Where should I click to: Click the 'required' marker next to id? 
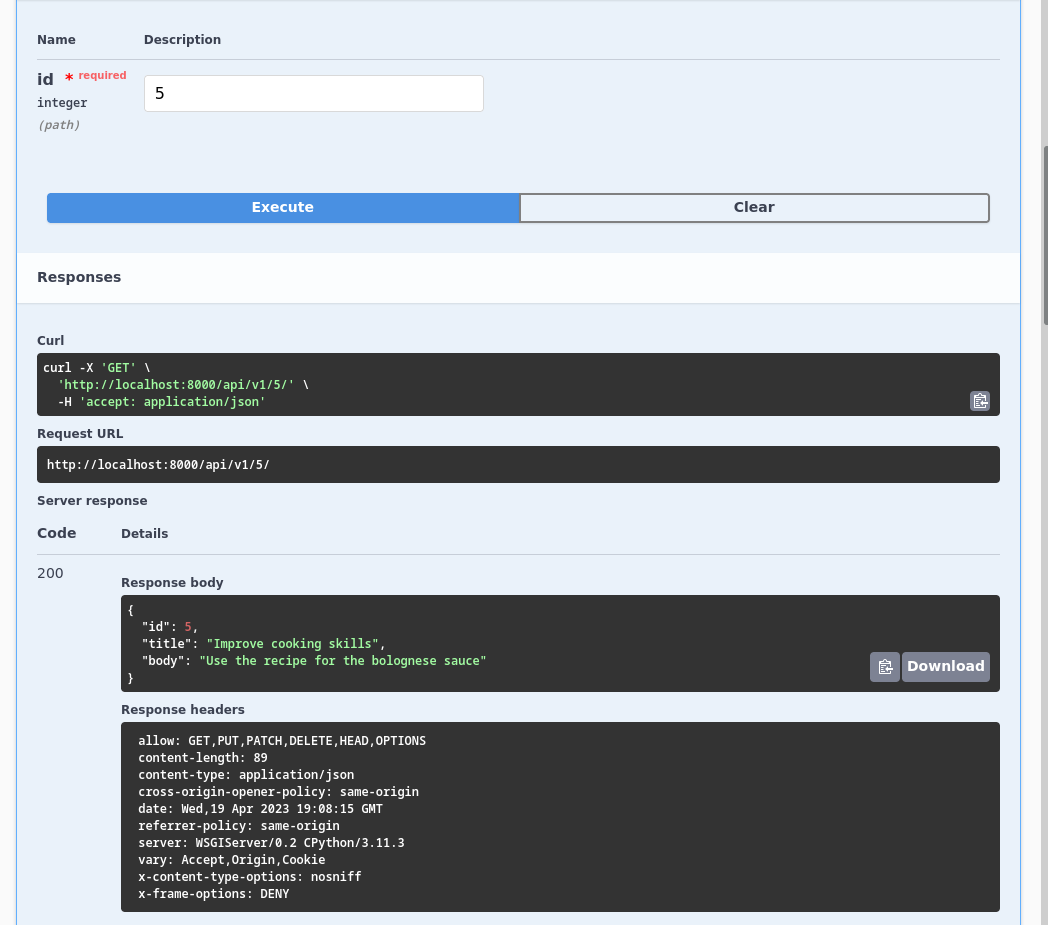(x=102, y=76)
